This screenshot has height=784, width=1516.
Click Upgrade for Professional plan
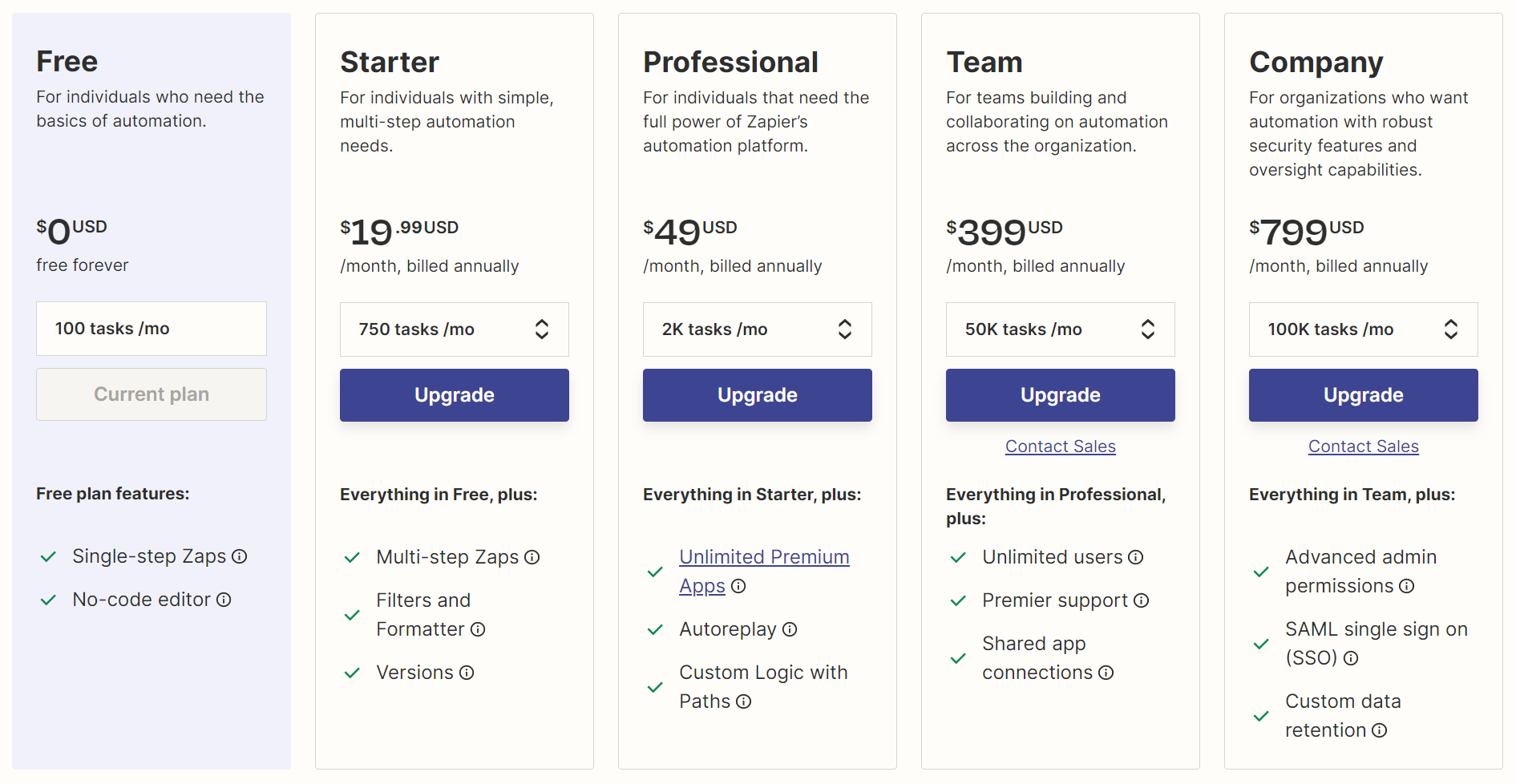point(758,395)
